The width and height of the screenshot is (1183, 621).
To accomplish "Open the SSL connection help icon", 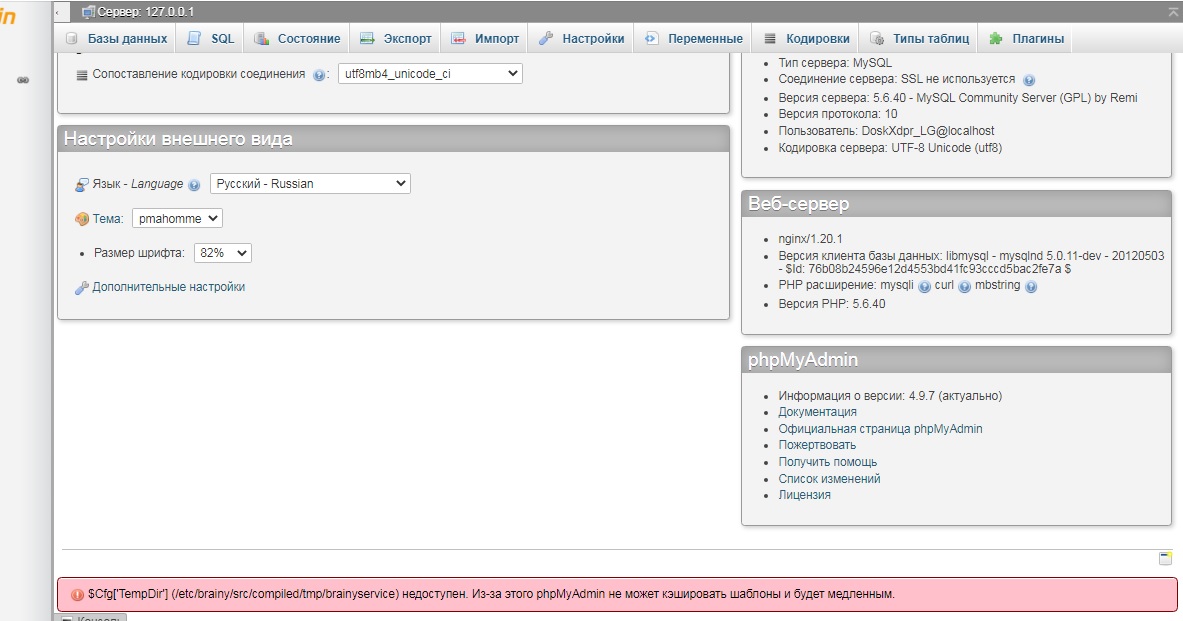I will 1029,80.
